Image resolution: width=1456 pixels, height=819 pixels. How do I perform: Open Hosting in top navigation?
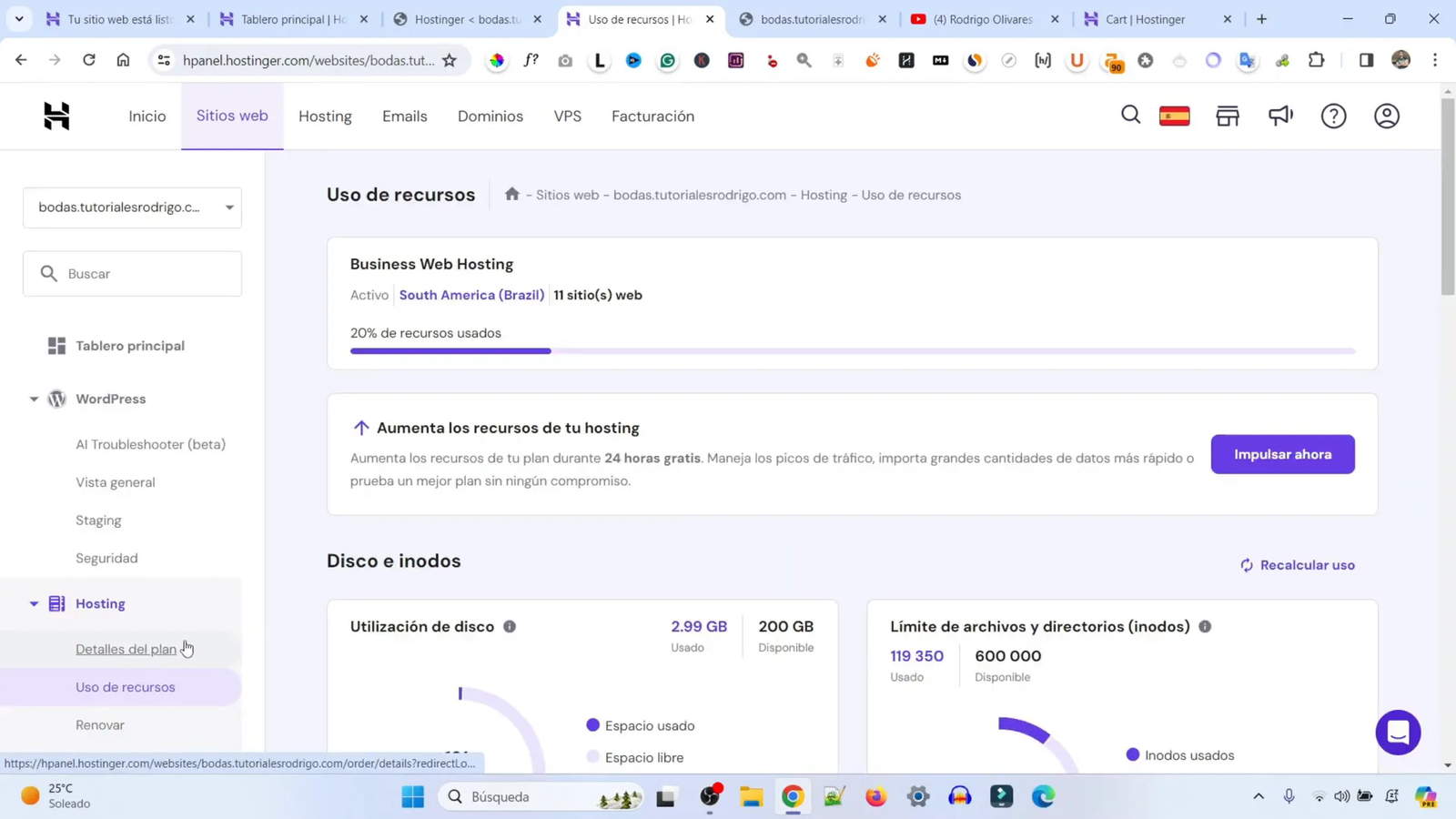pyautogui.click(x=325, y=116)
